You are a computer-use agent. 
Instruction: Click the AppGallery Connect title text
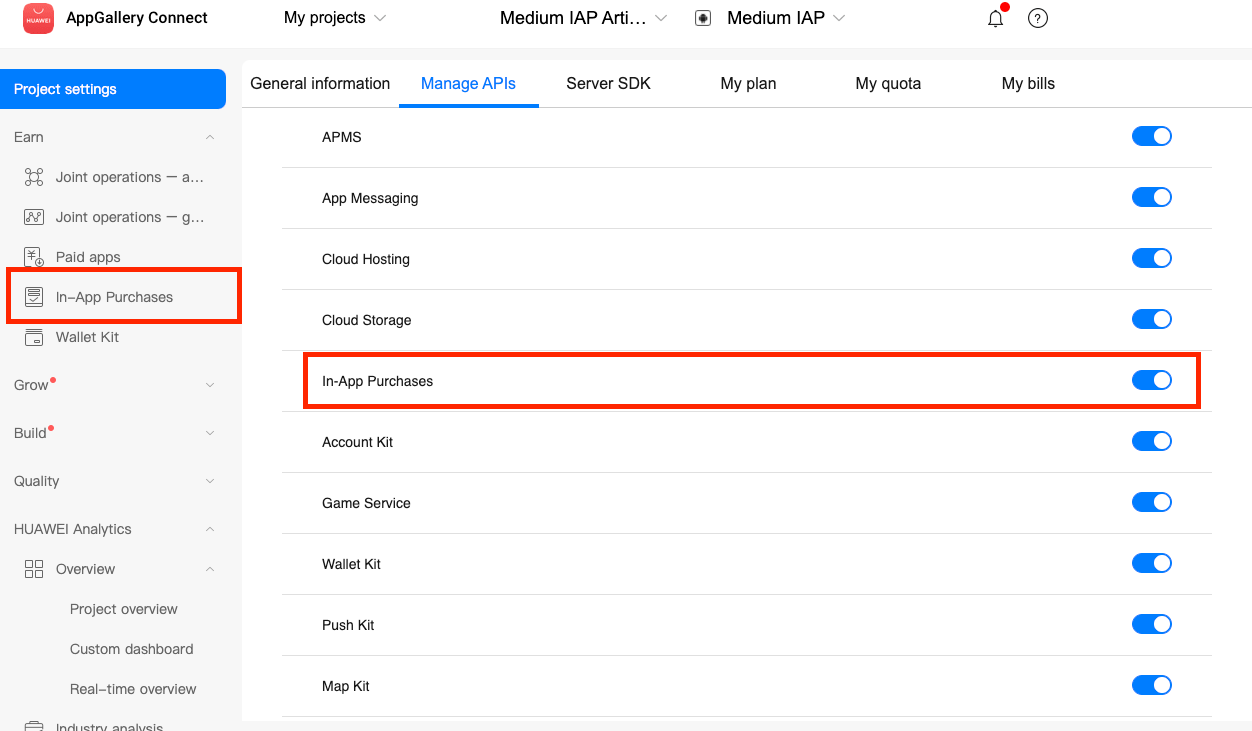137,18
